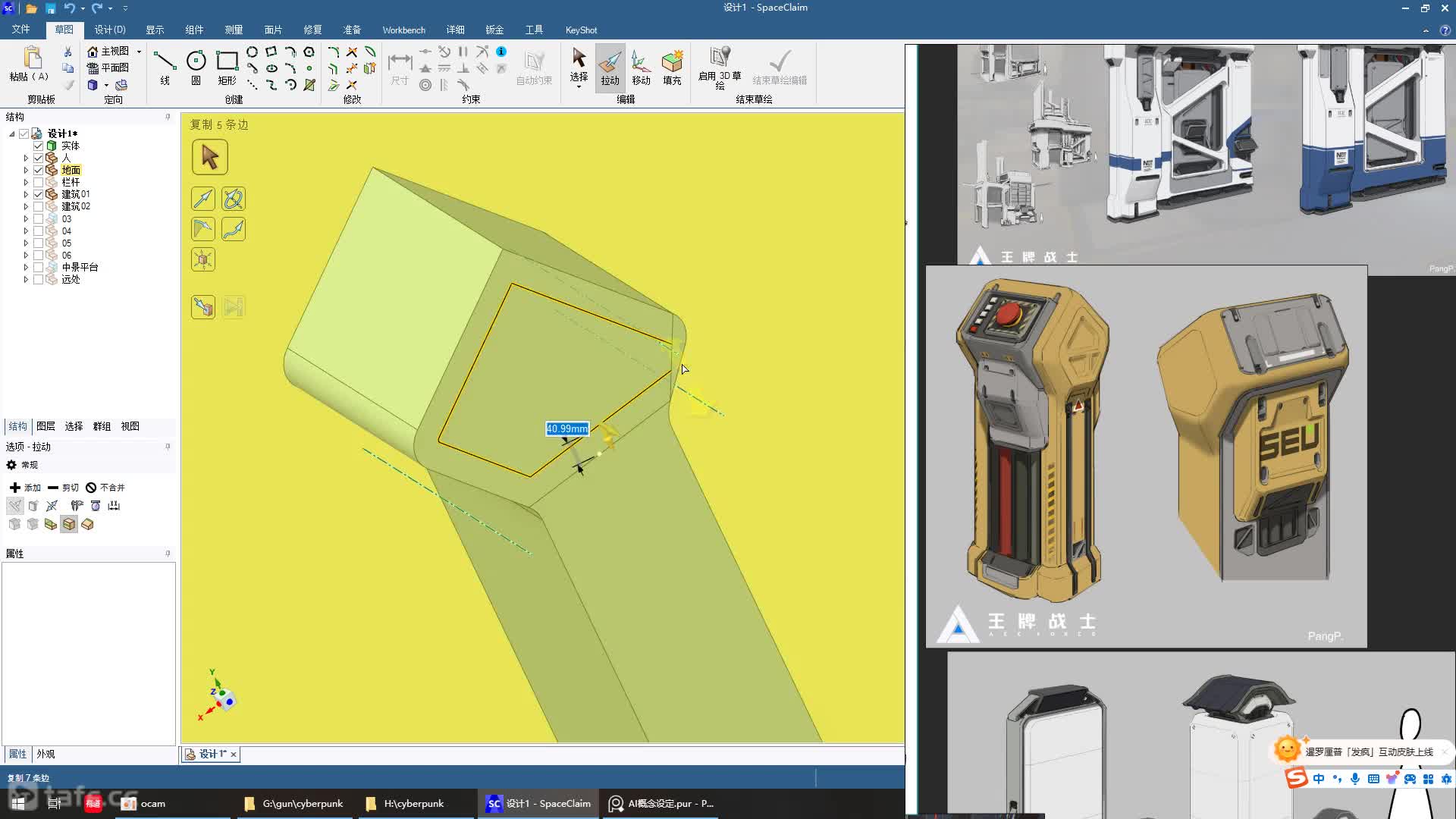Click the Cut (剪切) pull option
The width and height of the screenshot is (1456, 819).
[x=63, y=488]
